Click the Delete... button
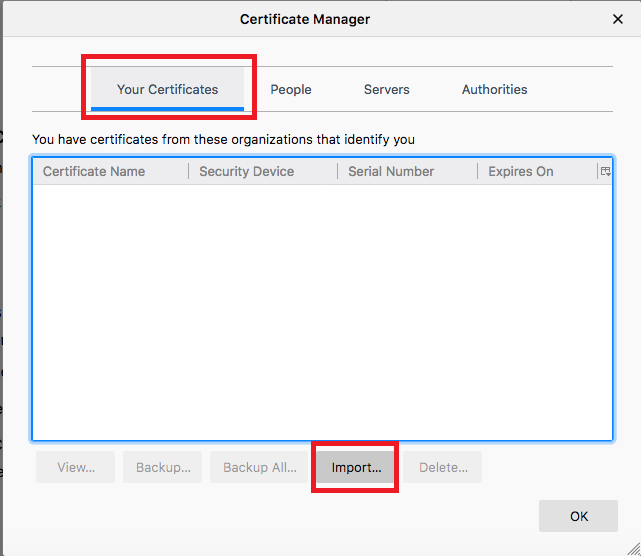 443,467
